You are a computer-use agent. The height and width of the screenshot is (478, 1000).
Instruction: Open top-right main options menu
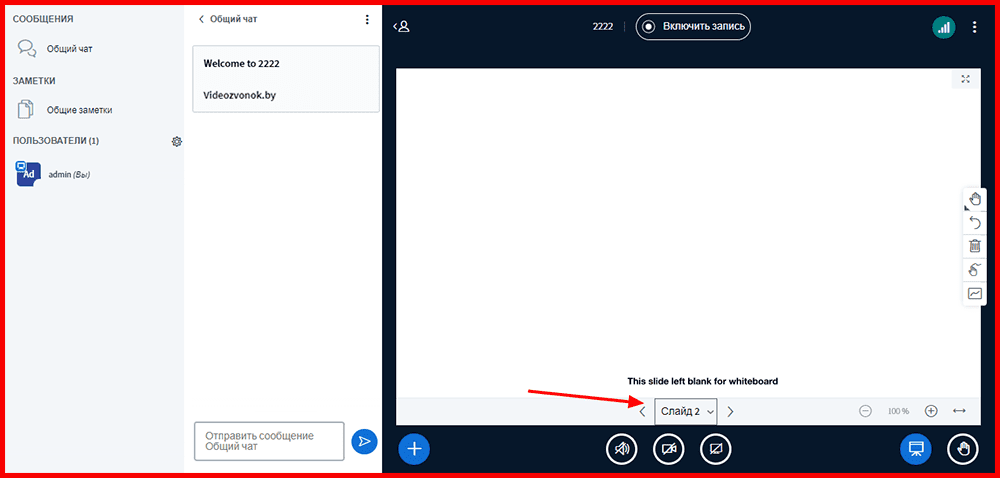pos(975,27)
